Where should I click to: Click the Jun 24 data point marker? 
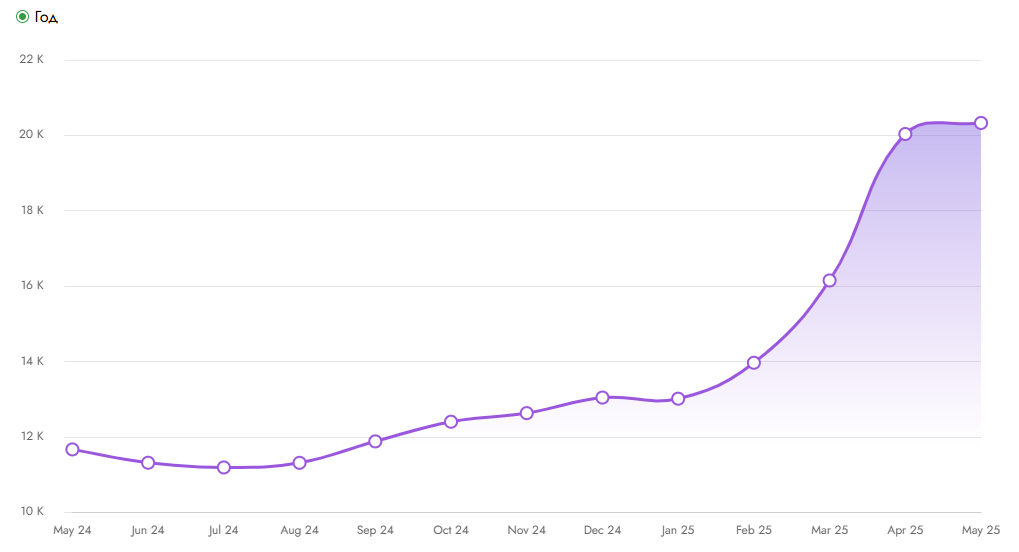point(148,463)
